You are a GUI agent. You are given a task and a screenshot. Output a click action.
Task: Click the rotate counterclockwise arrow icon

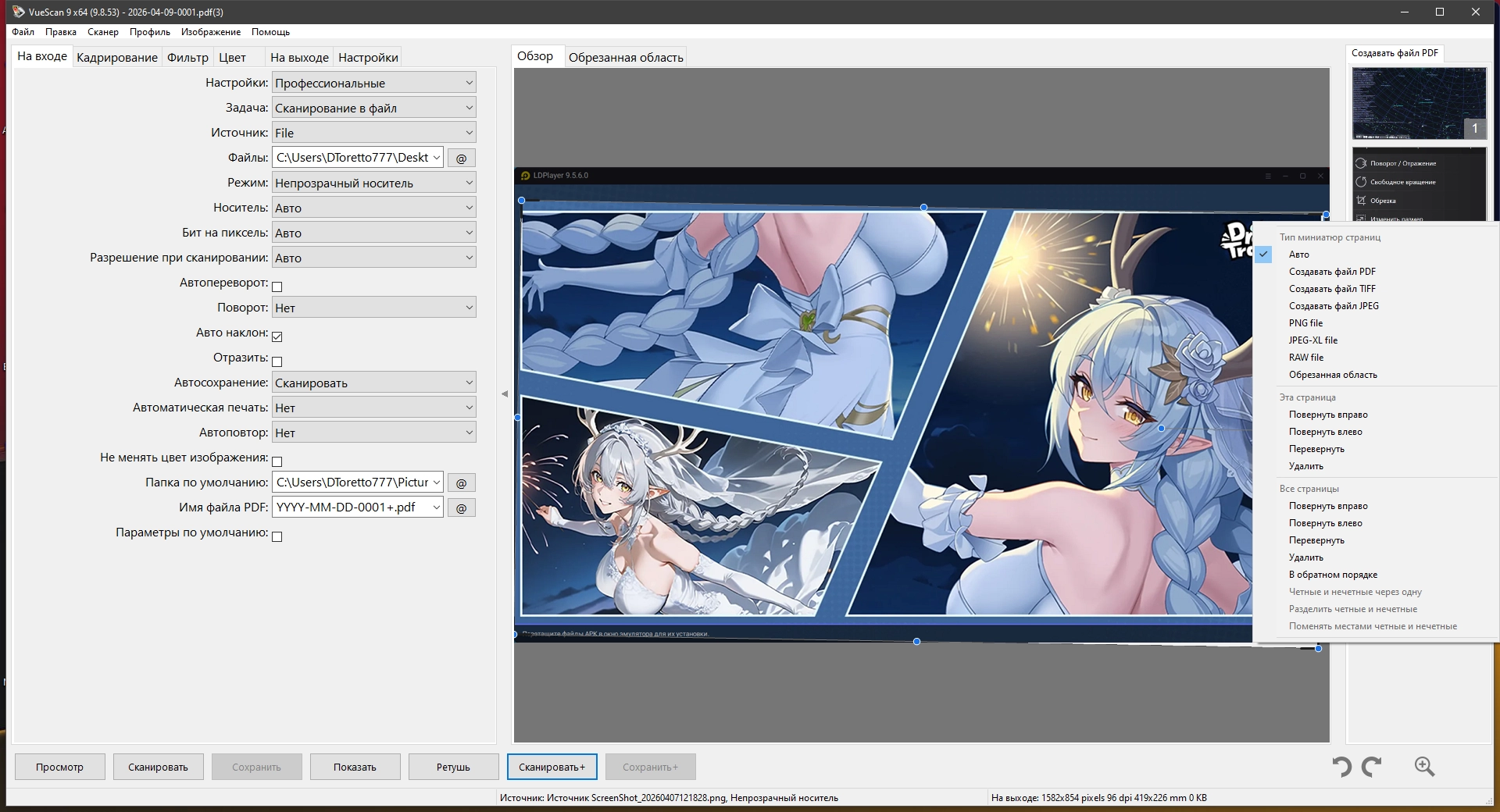point(1341,767)
